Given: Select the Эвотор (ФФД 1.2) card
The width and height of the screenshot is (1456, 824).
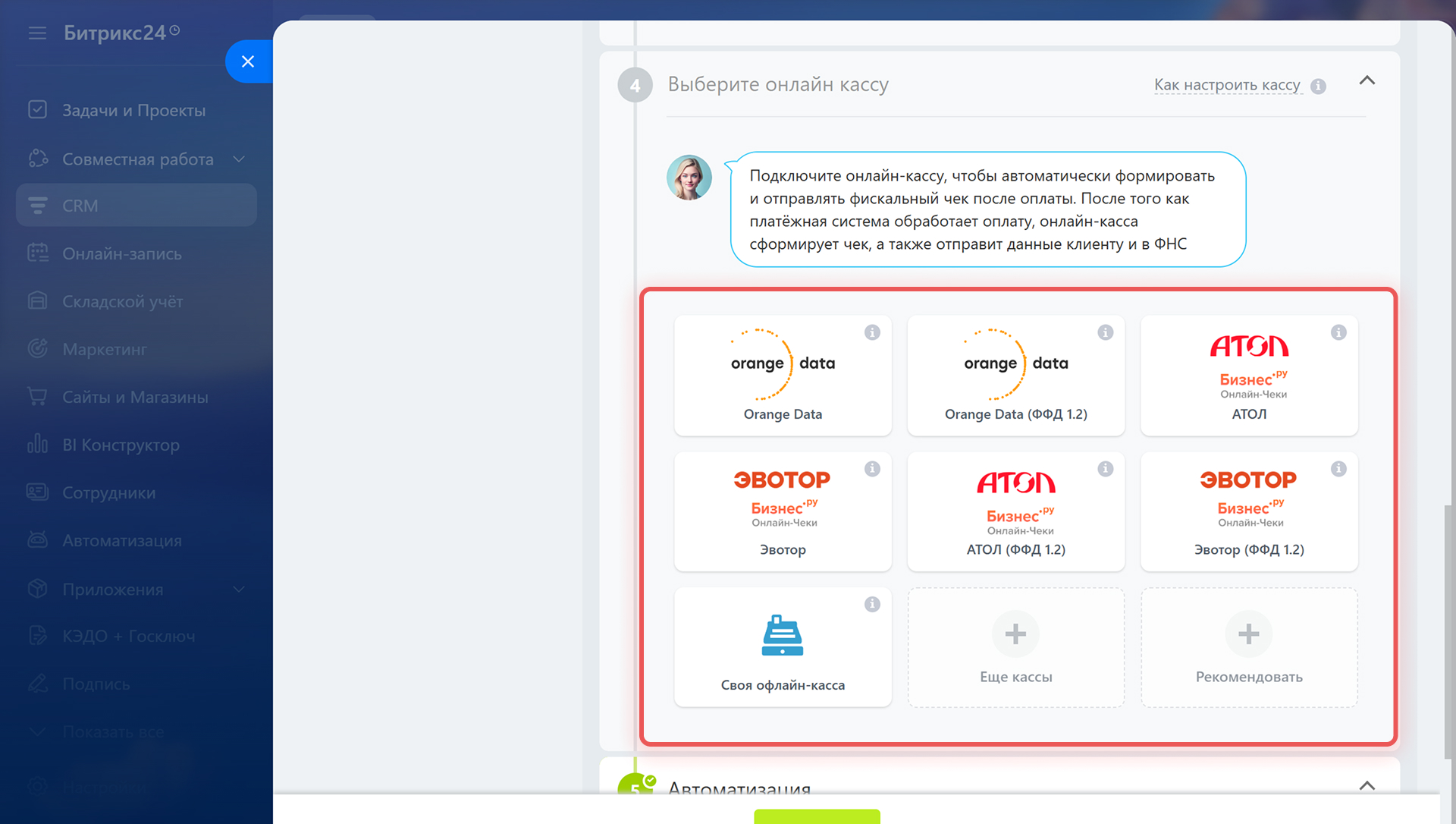Looking at the screenshot, I should pos(1249,511).
